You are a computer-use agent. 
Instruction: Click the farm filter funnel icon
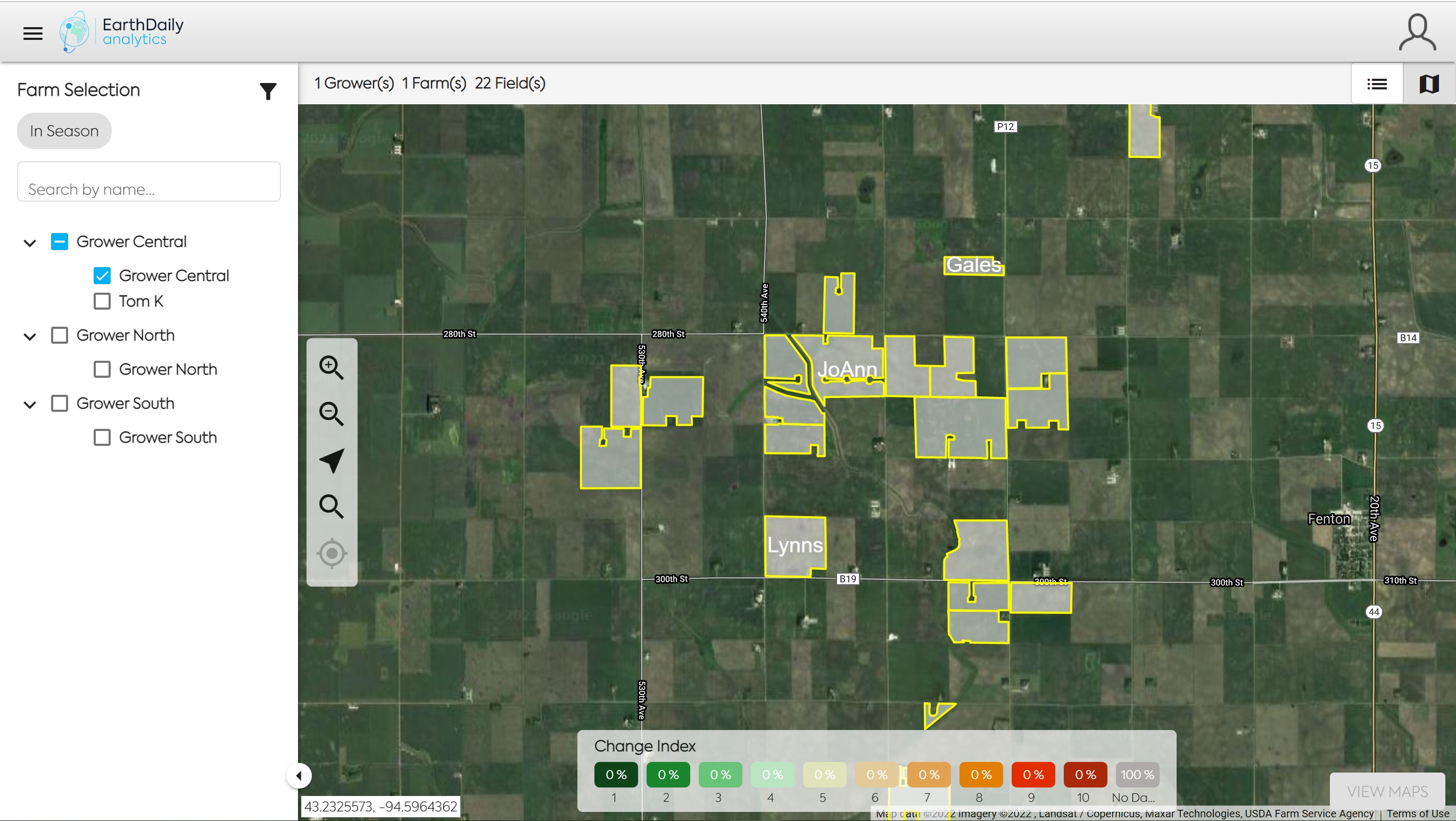[268, 91]
